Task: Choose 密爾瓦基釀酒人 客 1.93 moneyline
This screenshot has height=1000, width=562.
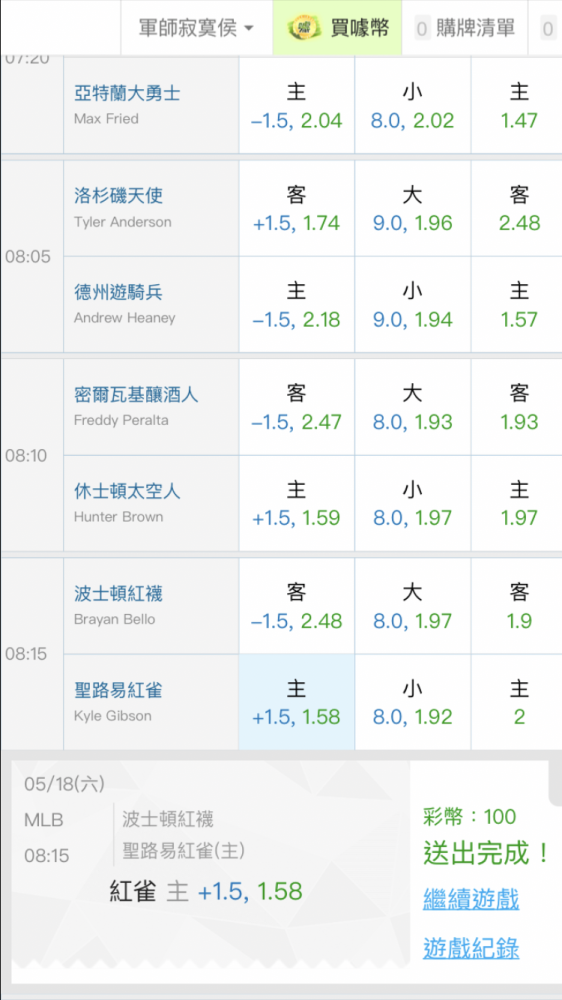Action: pos(519,407)
